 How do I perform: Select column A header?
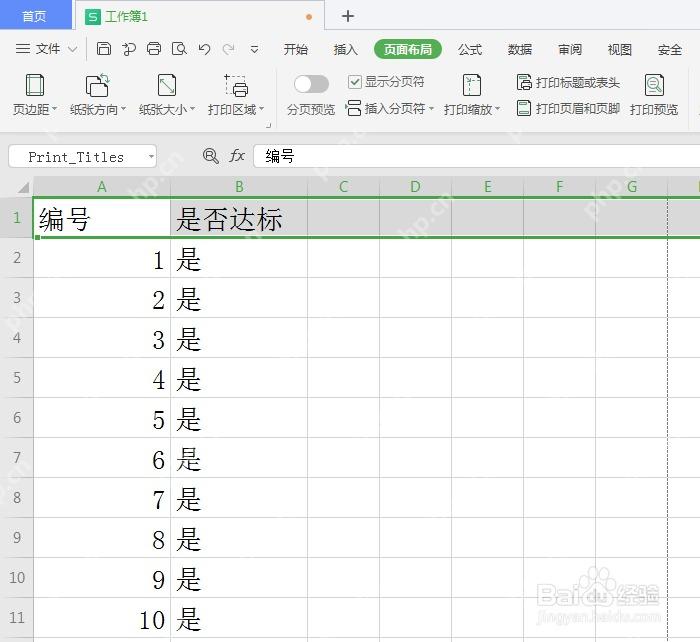(x=102, y=187)
